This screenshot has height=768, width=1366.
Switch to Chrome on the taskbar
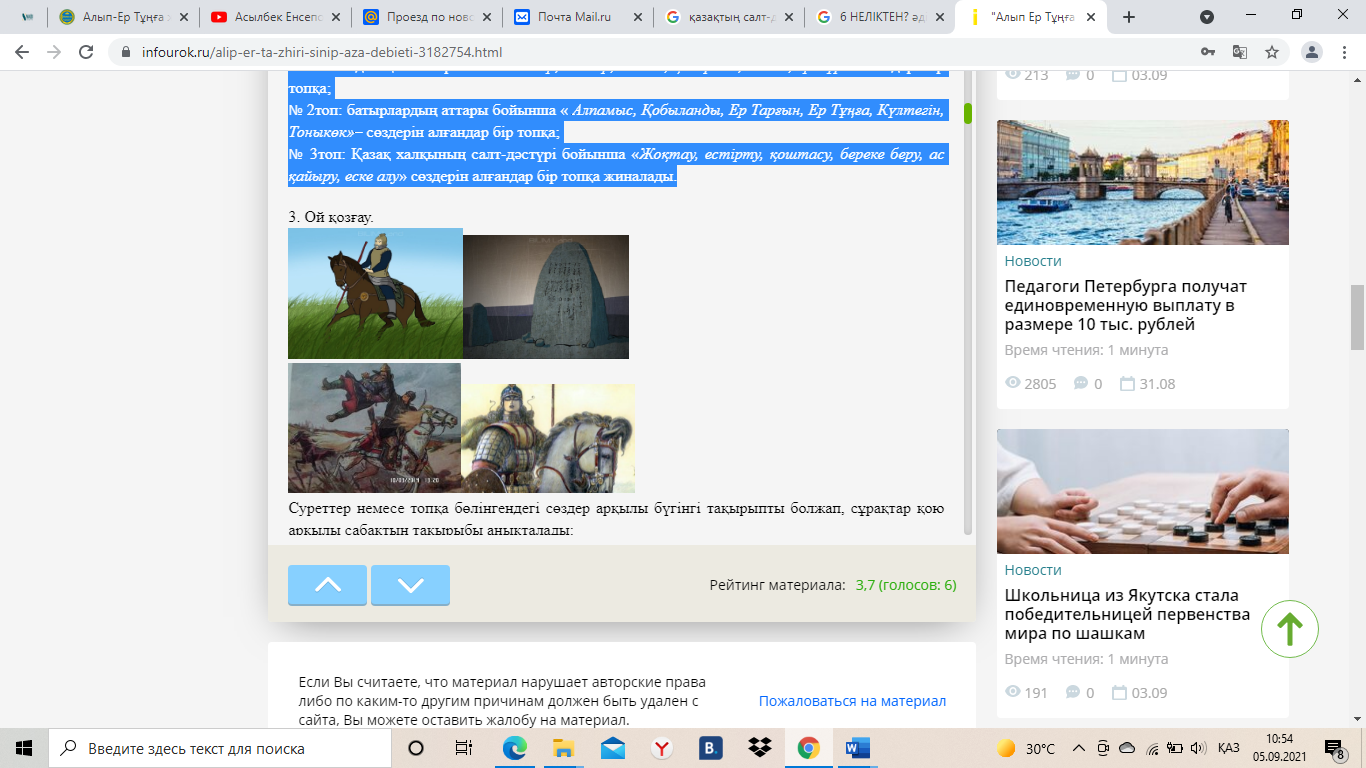809,748
